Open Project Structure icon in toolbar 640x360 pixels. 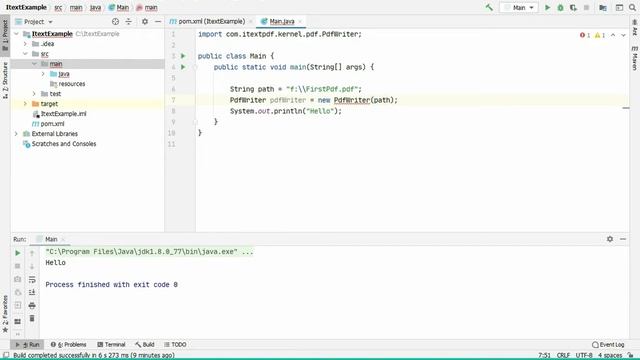(x=603, y=7)
